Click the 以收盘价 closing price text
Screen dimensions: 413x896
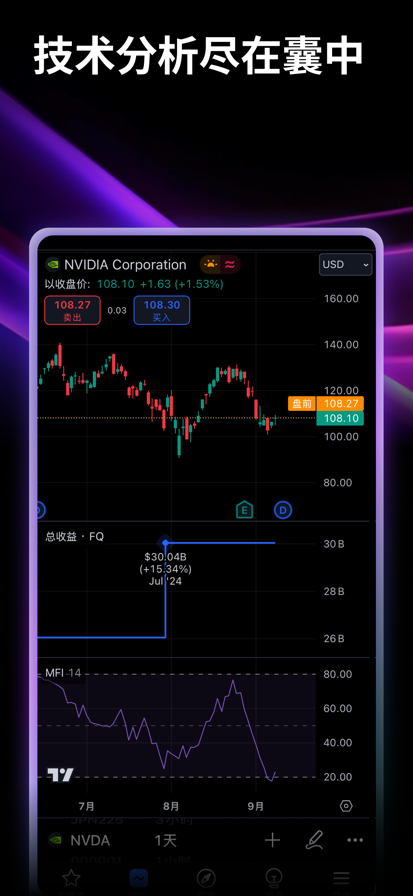69,284
